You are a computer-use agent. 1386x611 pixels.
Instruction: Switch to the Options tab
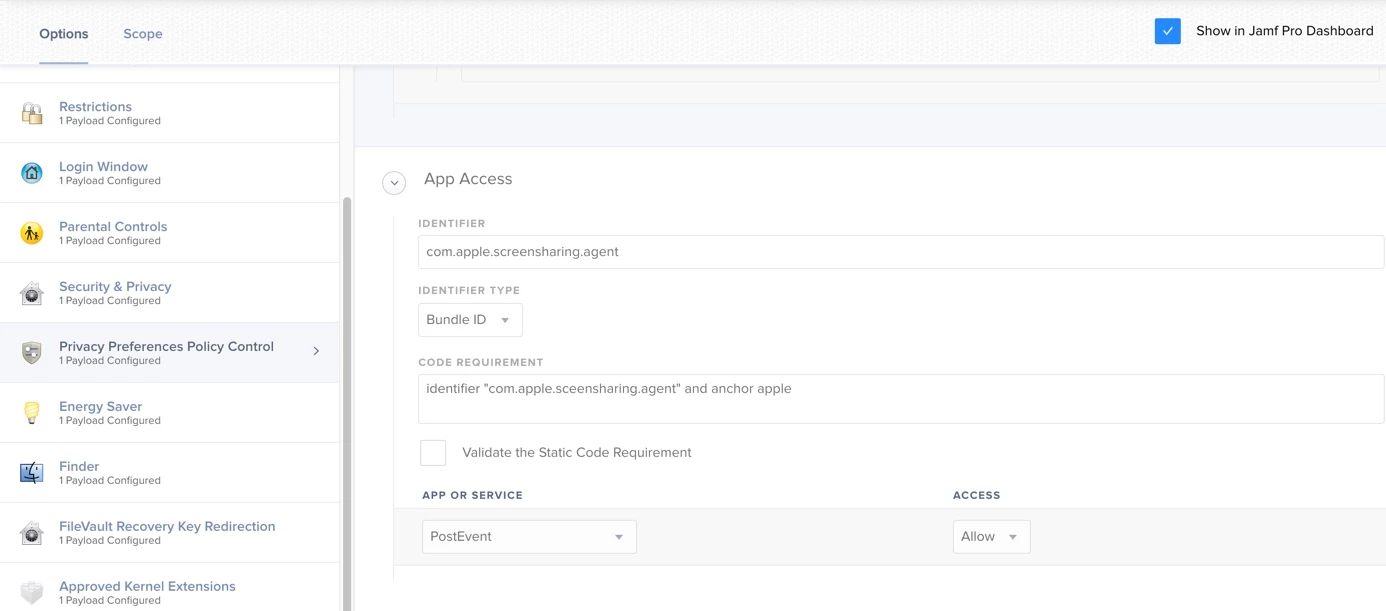tap(64, 34)
